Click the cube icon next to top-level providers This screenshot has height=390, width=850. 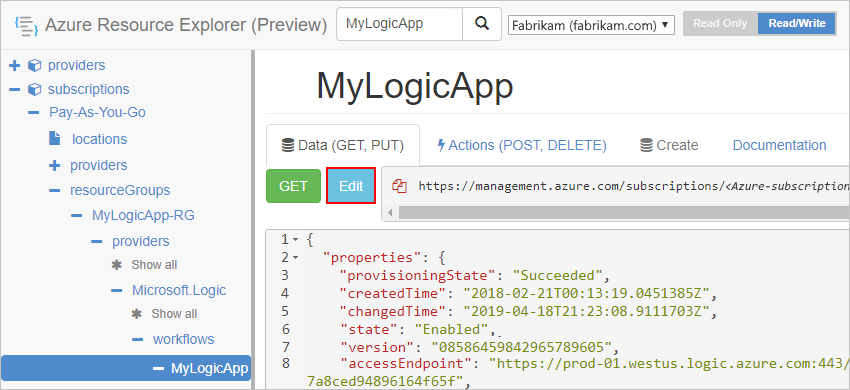[34, 66]
